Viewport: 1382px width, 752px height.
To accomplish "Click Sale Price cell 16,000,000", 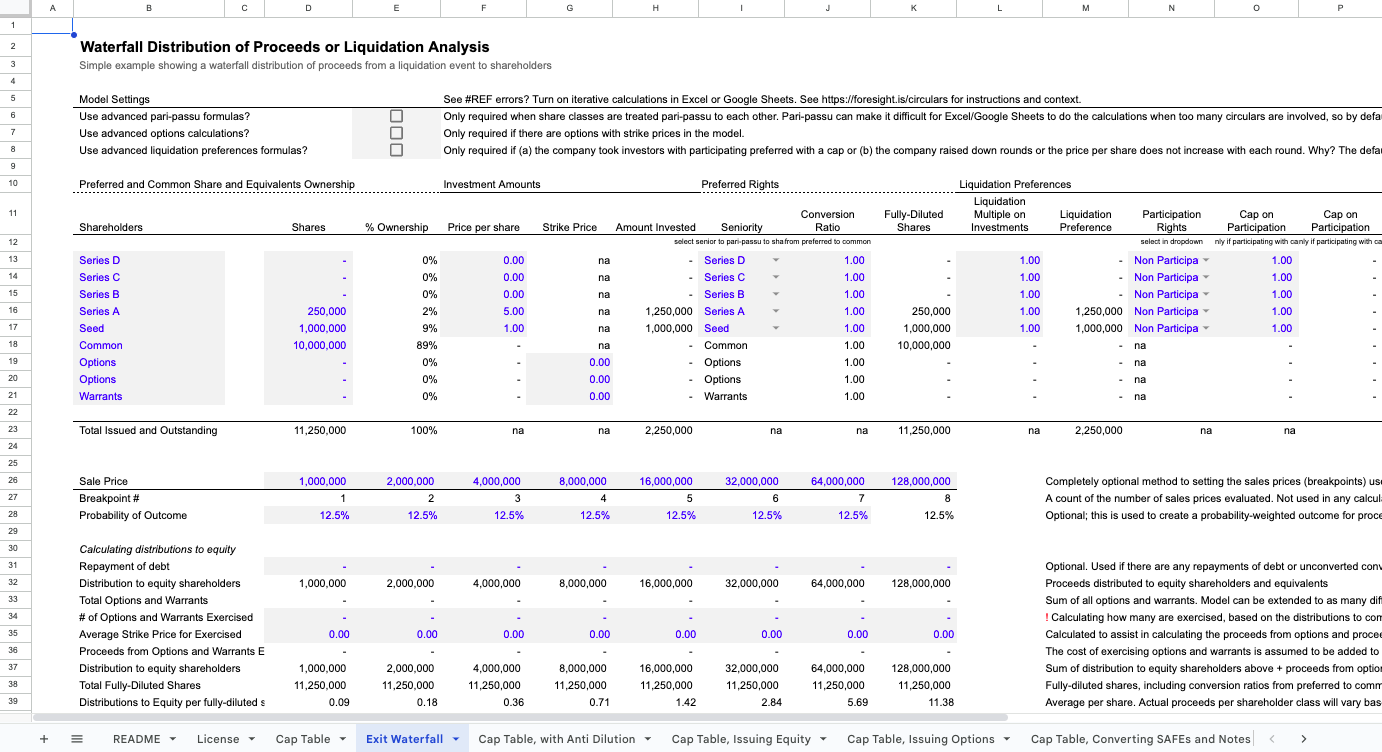I will pyautogui.click(x=655, y=481).
